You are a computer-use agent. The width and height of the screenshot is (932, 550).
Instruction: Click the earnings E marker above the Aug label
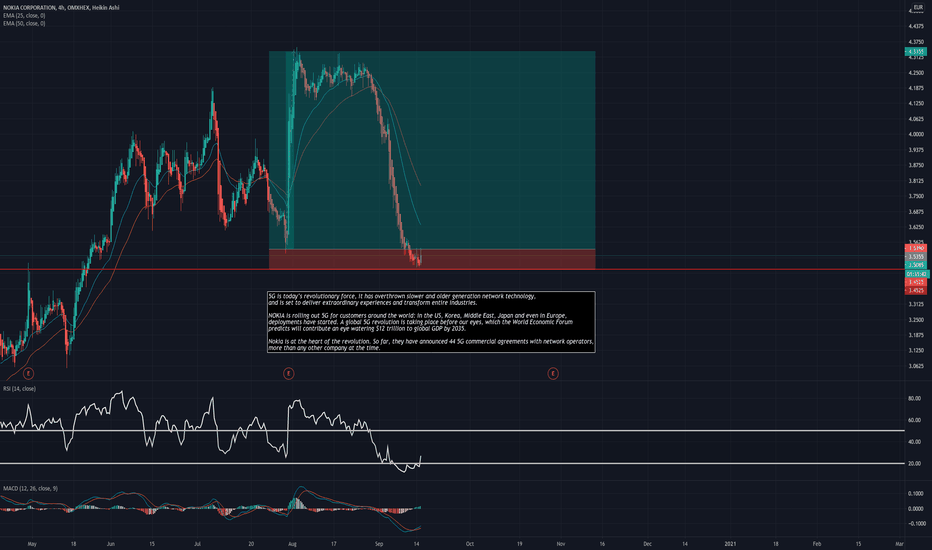[x=288, y=373]
